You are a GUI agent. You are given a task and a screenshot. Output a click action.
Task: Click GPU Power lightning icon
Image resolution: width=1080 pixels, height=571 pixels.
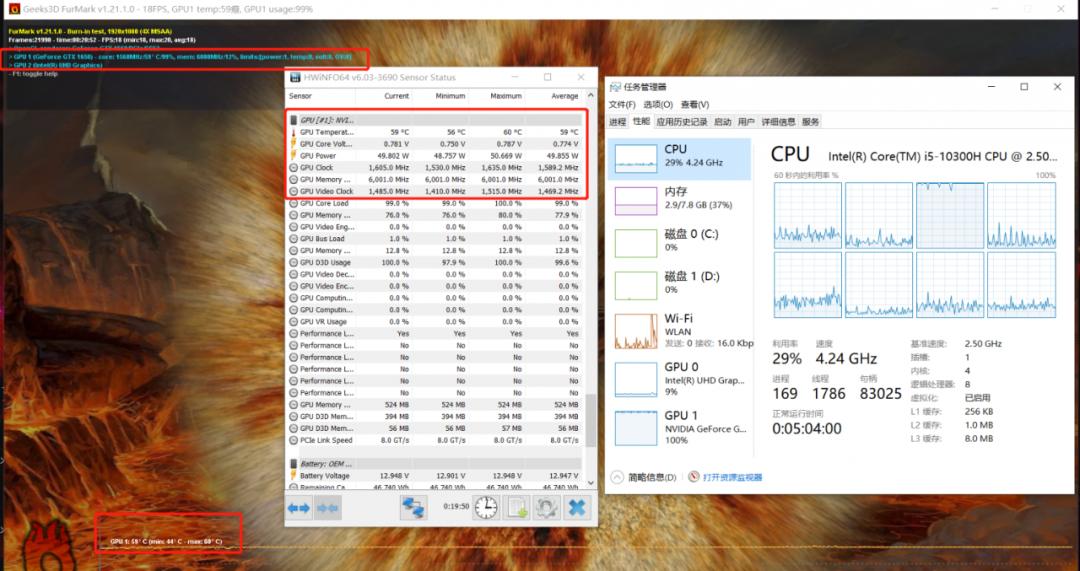pyautogui.click(x=293, y=156)
